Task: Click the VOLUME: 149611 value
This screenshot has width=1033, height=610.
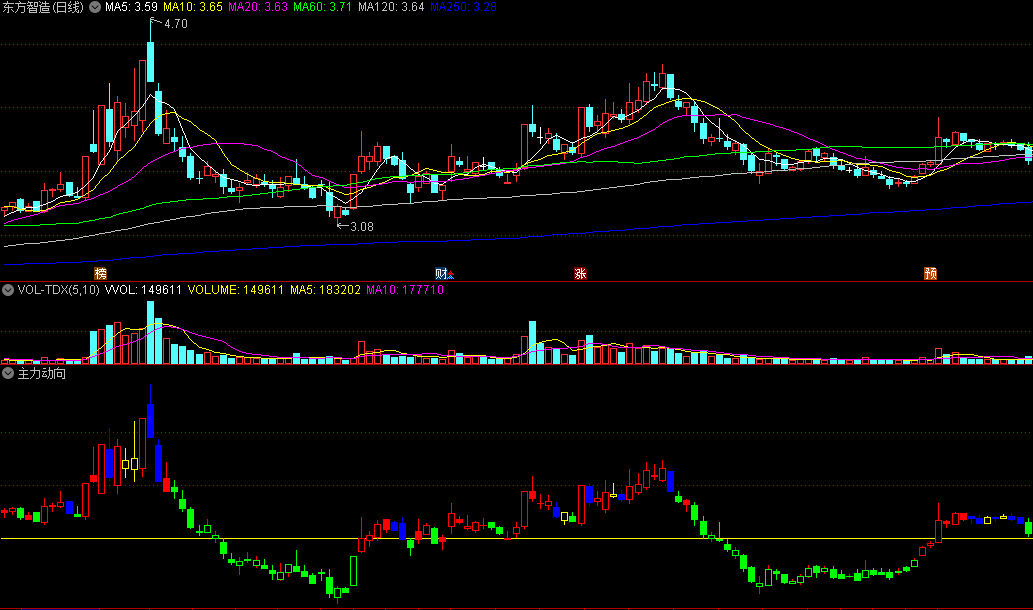Action: tap(235, 290)
